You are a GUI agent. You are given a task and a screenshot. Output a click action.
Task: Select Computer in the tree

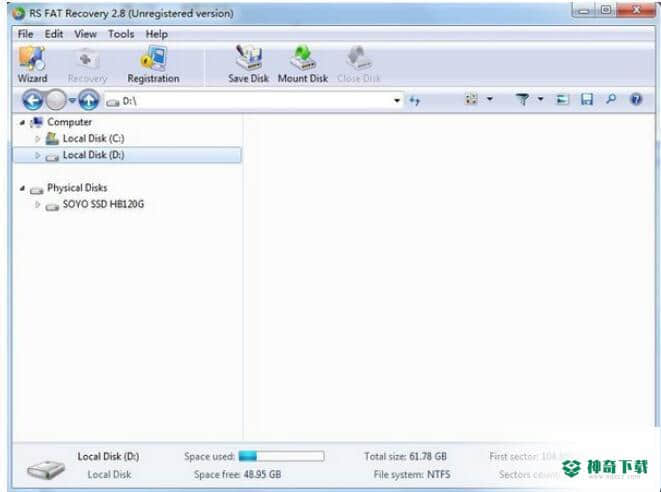pos(69,122)
